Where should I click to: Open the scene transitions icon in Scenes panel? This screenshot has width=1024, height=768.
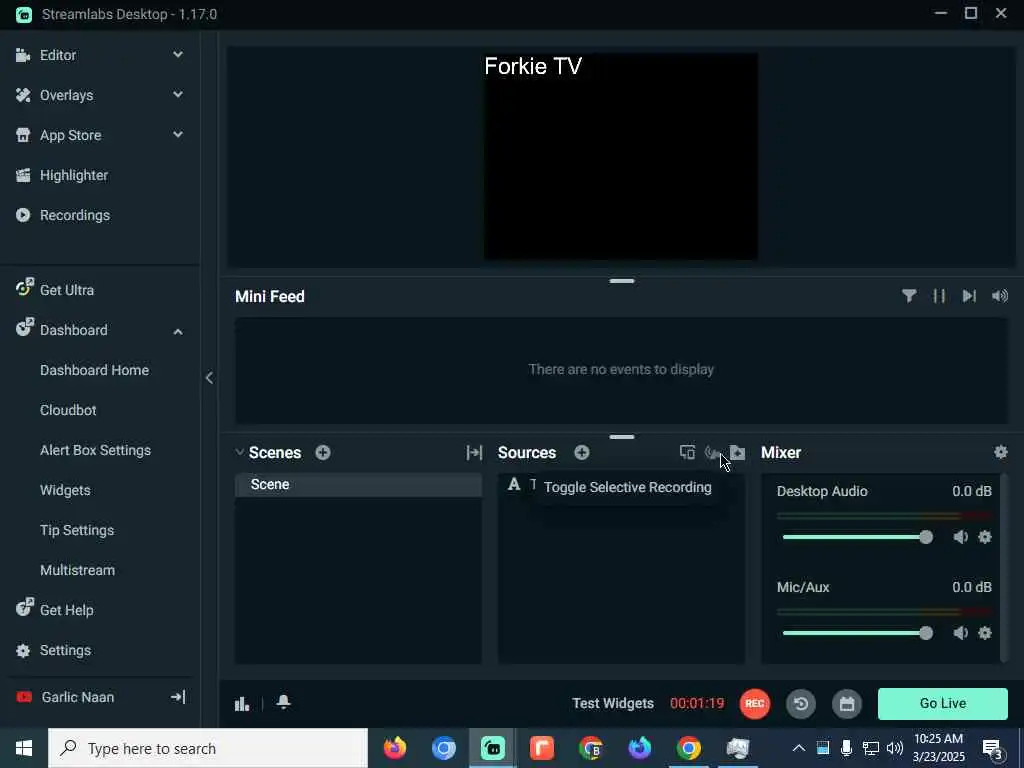[x=474, y=453]
